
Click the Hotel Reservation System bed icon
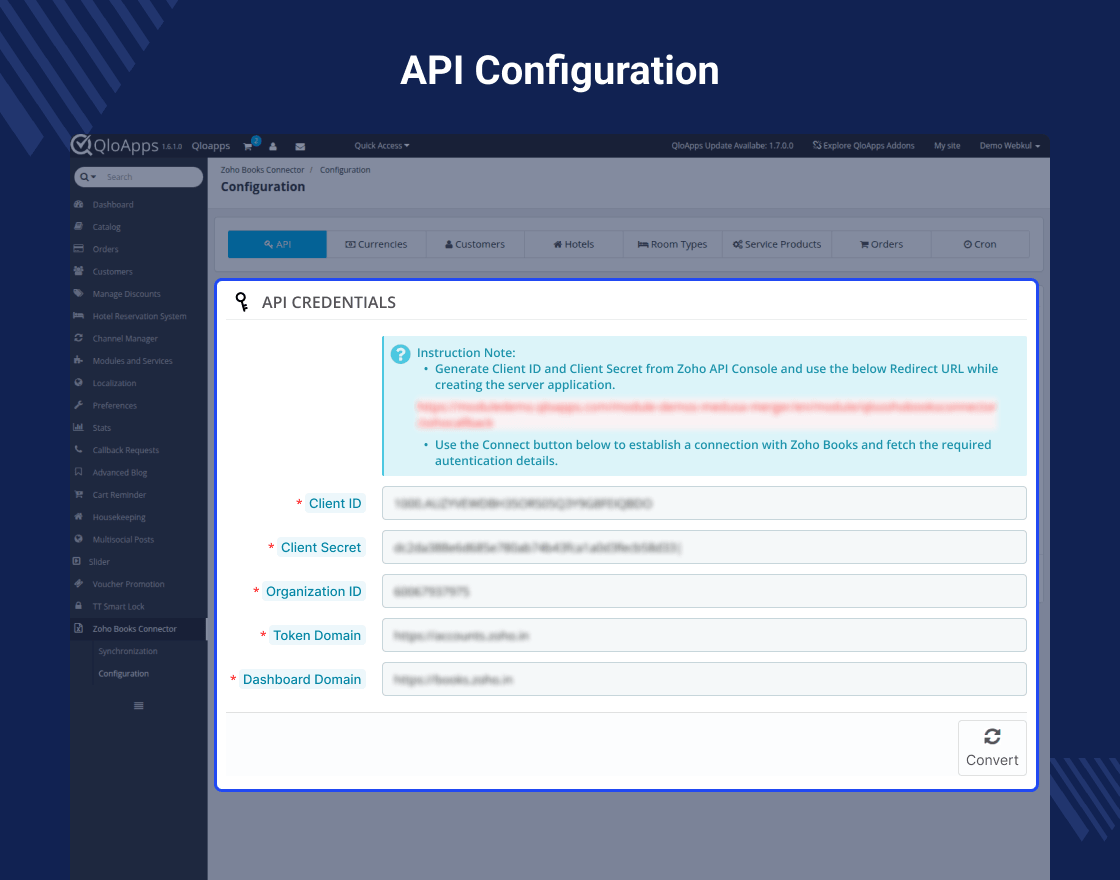tap(79, 316)
